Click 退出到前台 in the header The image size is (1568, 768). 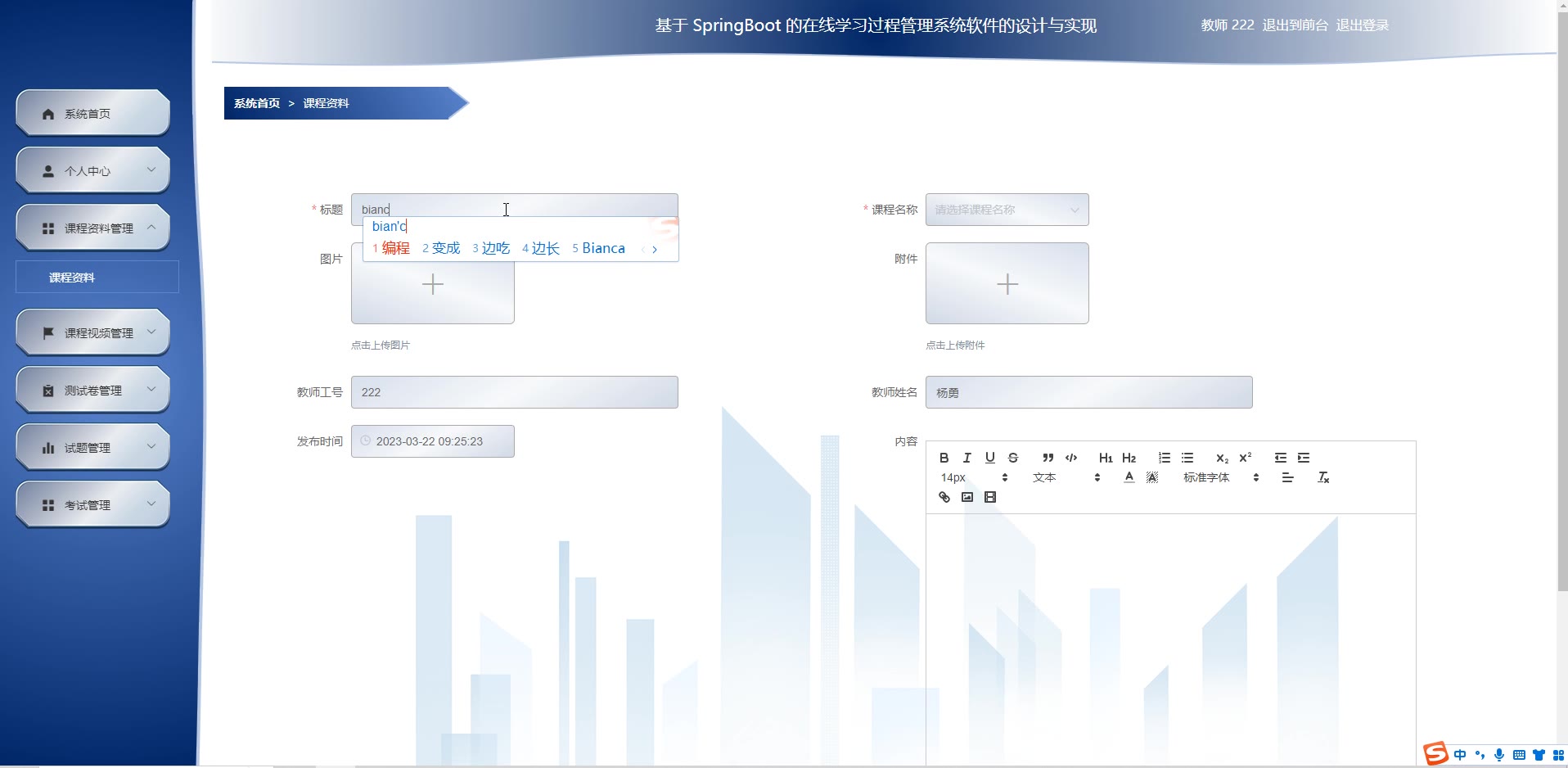(1295, 25)
